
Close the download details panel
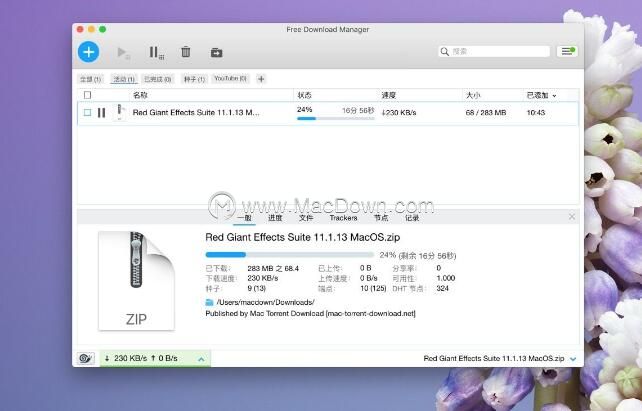coord(572,217)
